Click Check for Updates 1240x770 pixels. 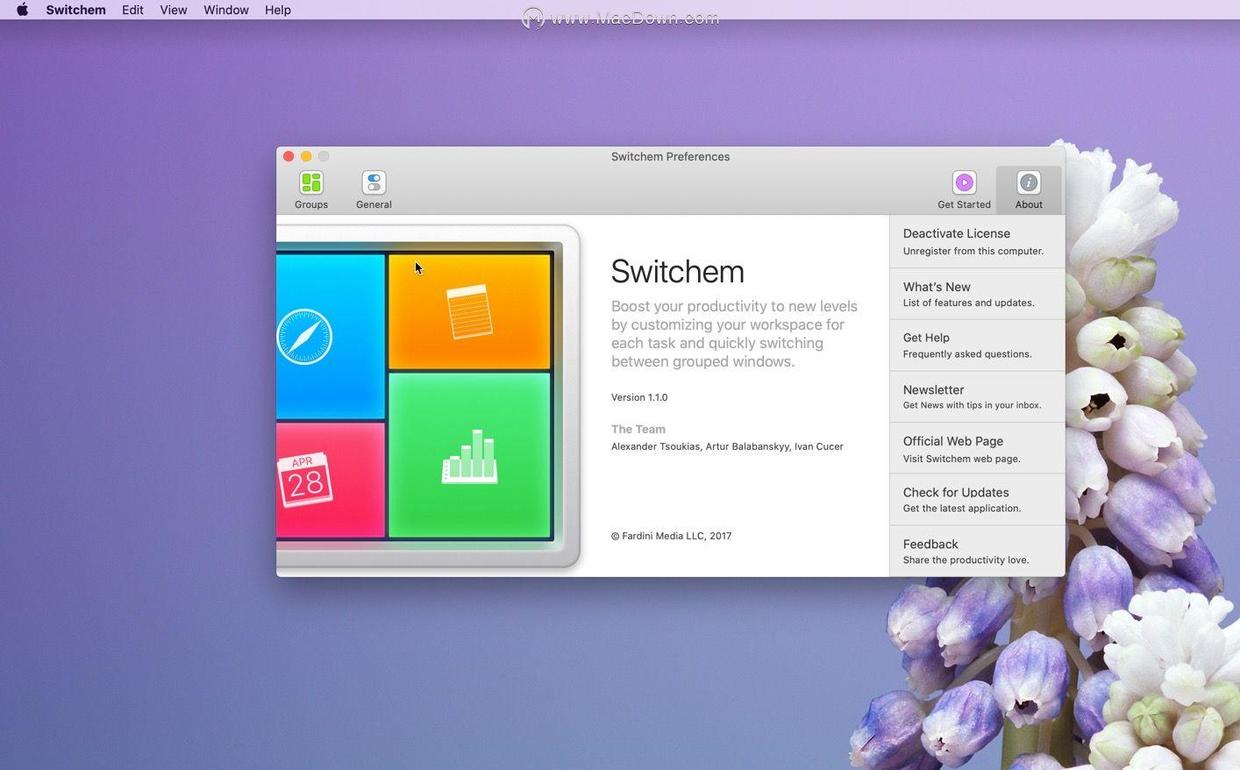click(x=977, y=500)
